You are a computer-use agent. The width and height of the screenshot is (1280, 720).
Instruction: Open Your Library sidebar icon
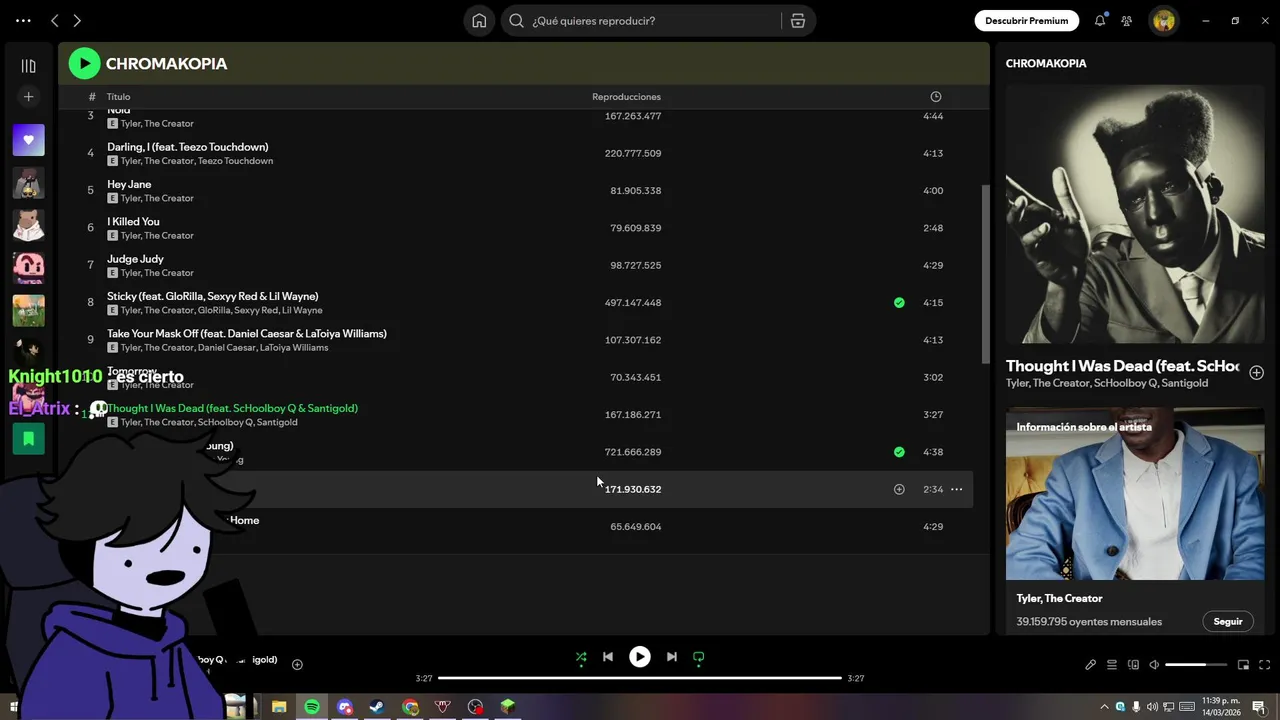tap(28, 66)
